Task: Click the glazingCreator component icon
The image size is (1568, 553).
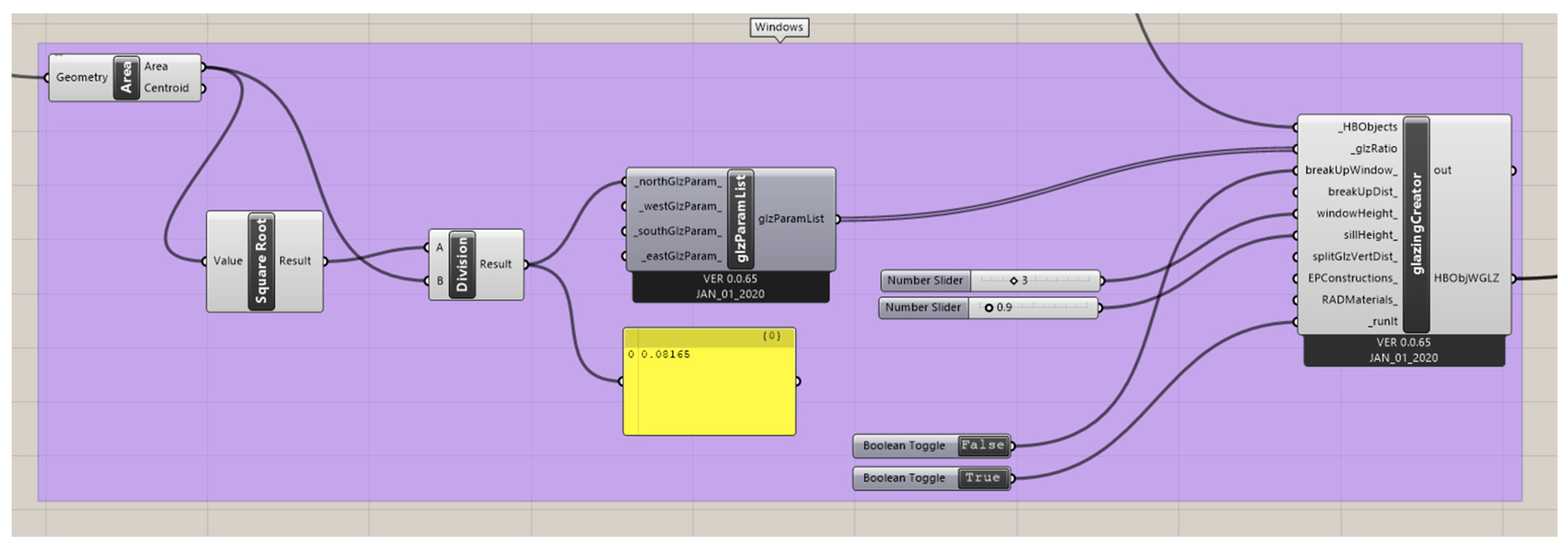Action: click(x=1416, y=224)
